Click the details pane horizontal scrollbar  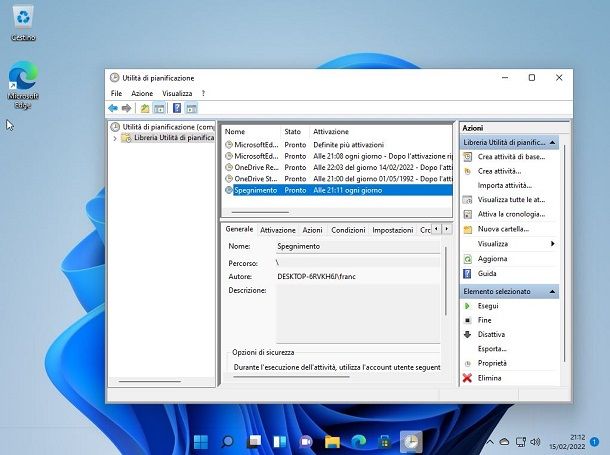coord(291,377)
